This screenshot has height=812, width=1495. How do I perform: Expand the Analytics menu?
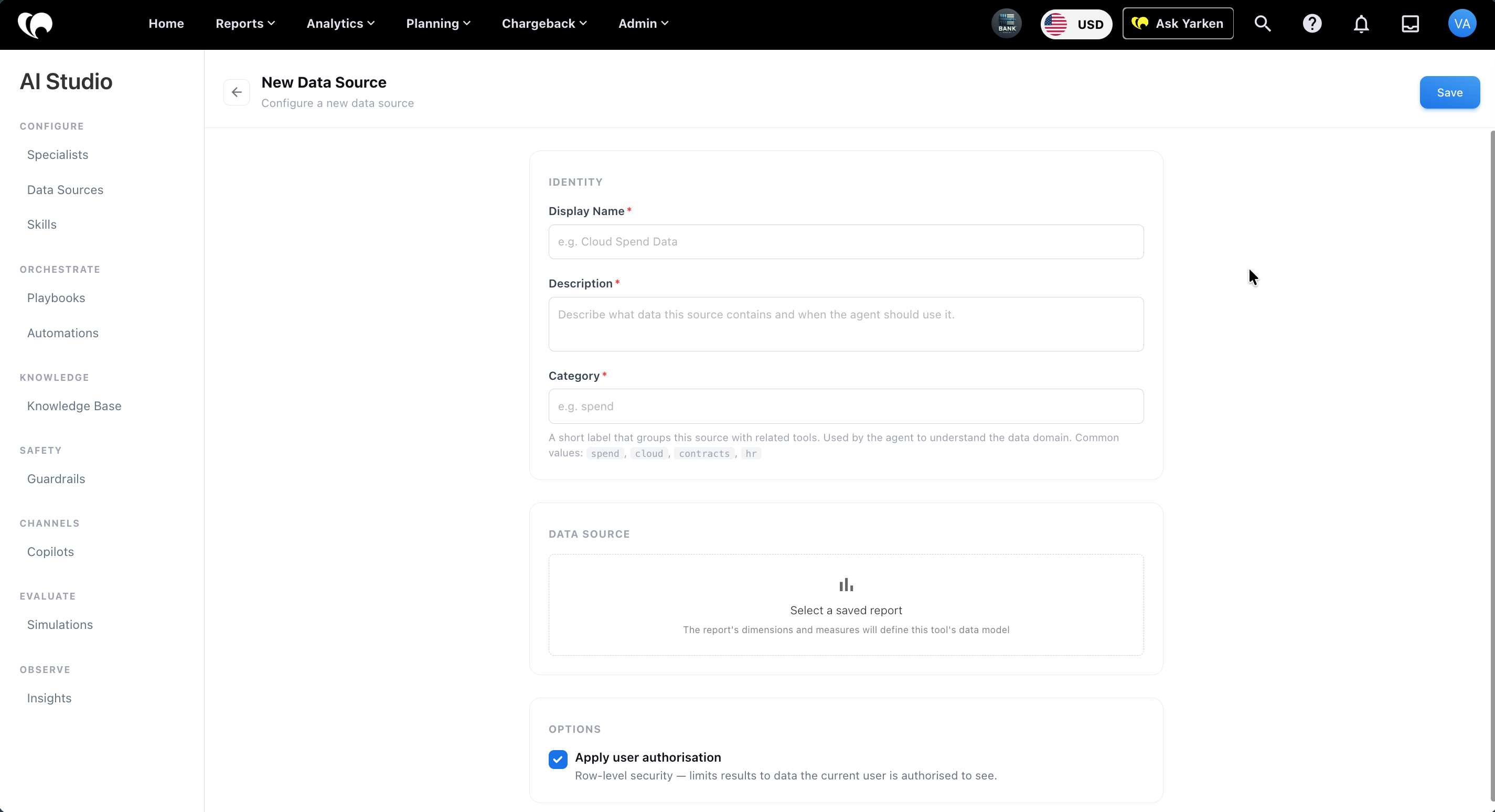(340, 24)
